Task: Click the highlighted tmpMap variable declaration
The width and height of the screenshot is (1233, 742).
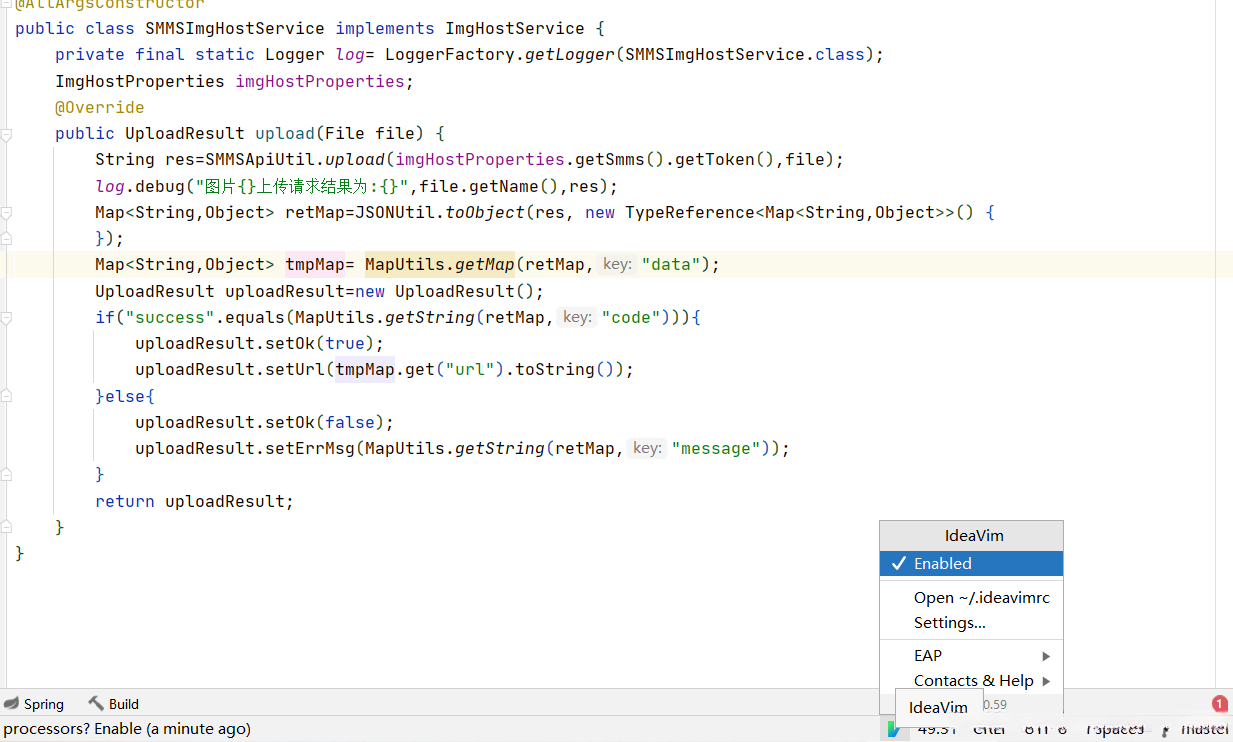Action: pyautogui.click(x=314, y=265)
